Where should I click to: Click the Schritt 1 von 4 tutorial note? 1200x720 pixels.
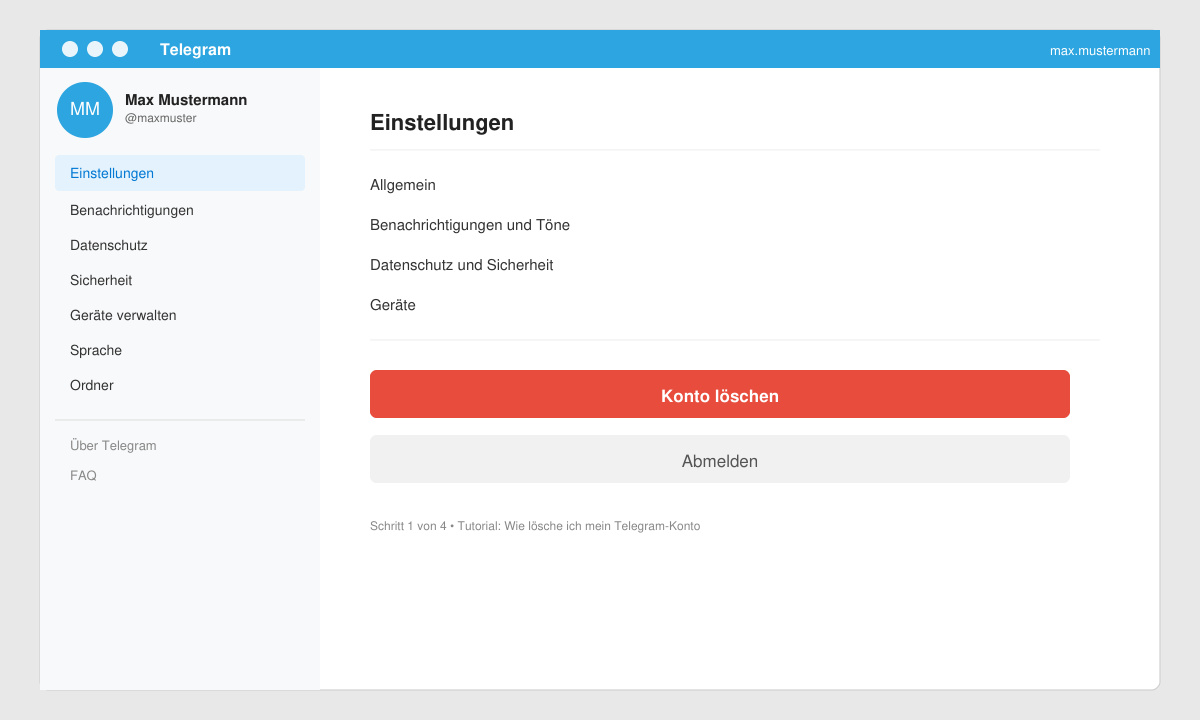coord(535,526)
